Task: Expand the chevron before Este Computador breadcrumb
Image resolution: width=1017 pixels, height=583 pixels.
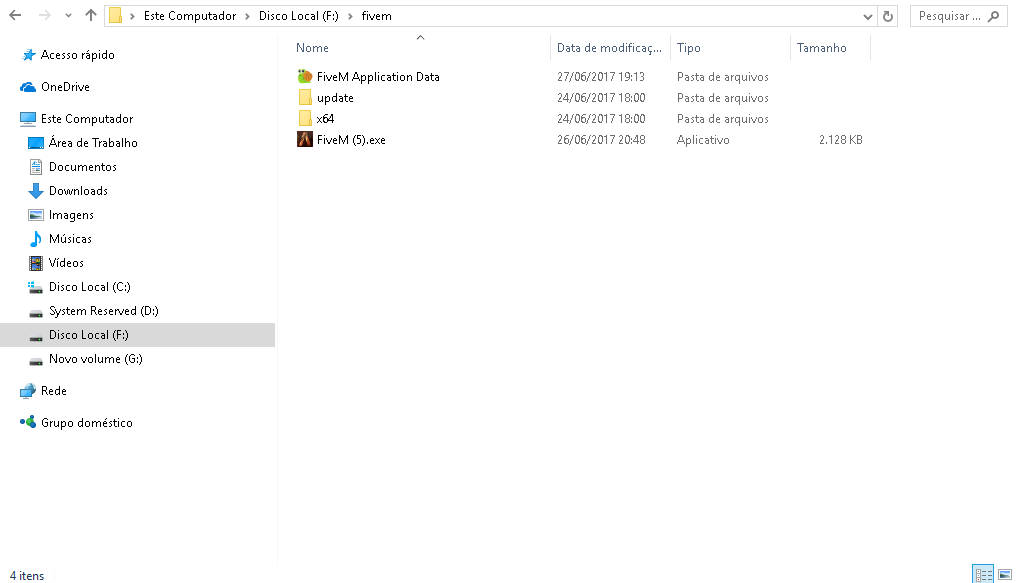Action: [x=132, y=16]
